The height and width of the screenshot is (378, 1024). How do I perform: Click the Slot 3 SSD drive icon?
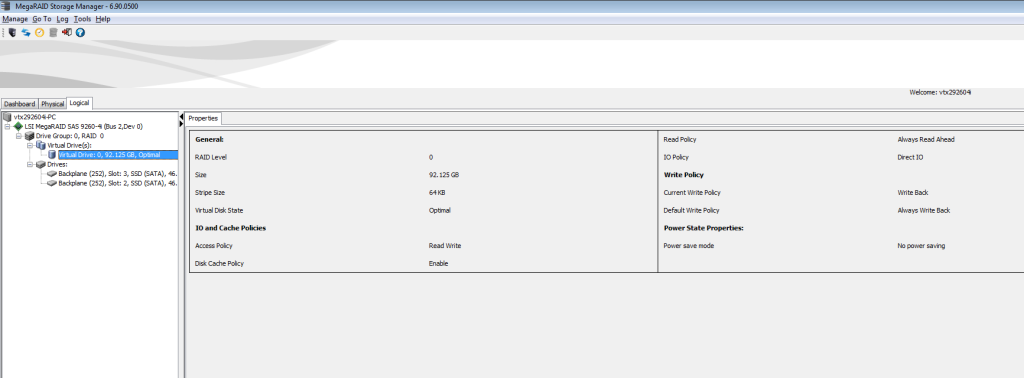pyautogui.click(x=52, y=174)
